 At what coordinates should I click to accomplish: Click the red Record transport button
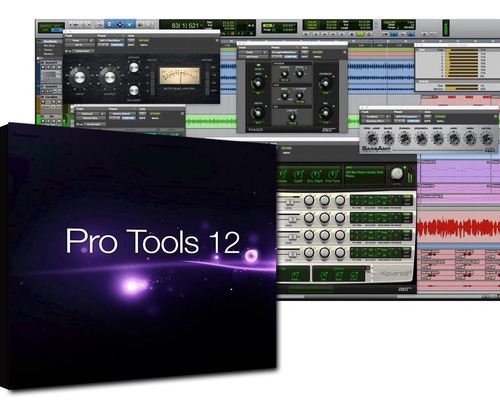(369, 34)
